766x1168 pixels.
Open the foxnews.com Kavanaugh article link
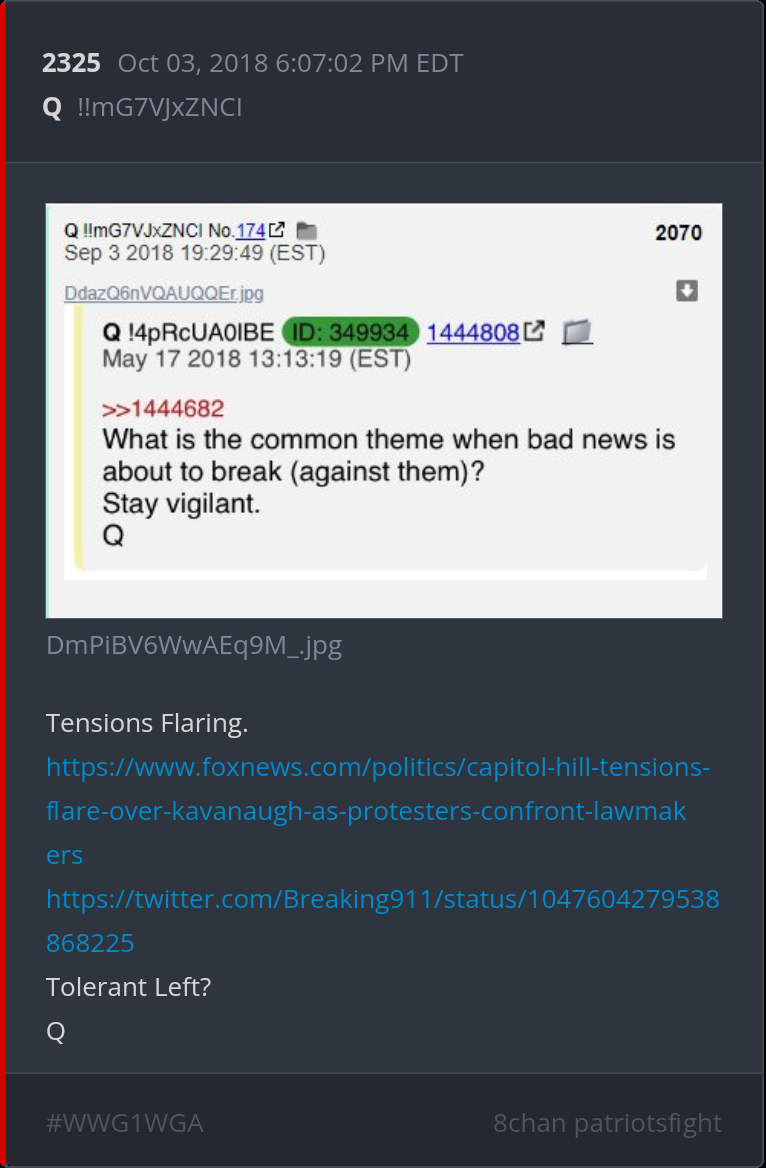point(378,810)
